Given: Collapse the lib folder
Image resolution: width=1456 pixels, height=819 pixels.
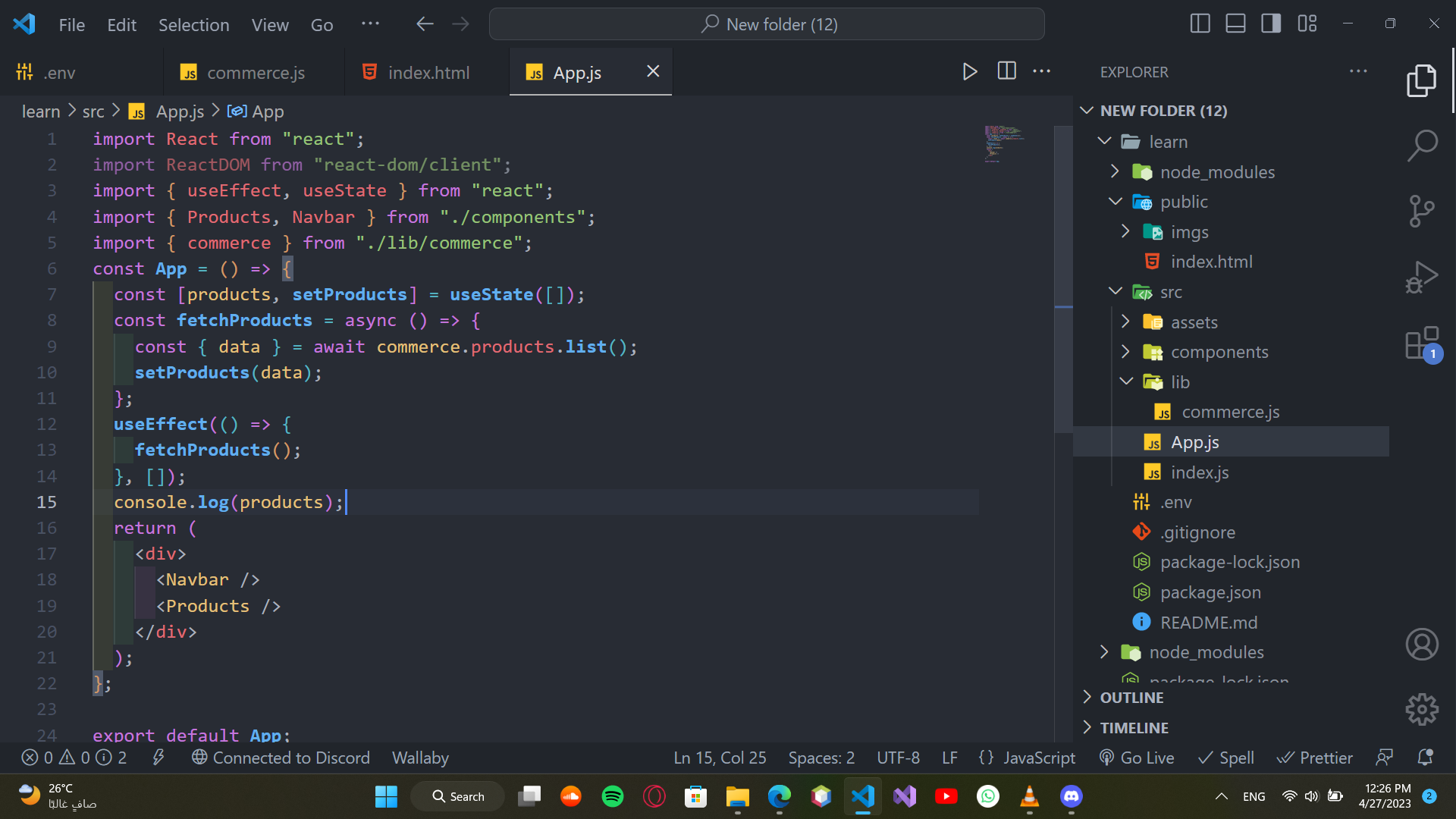Looking at the screenshot, I should (x=1179, y=382).
